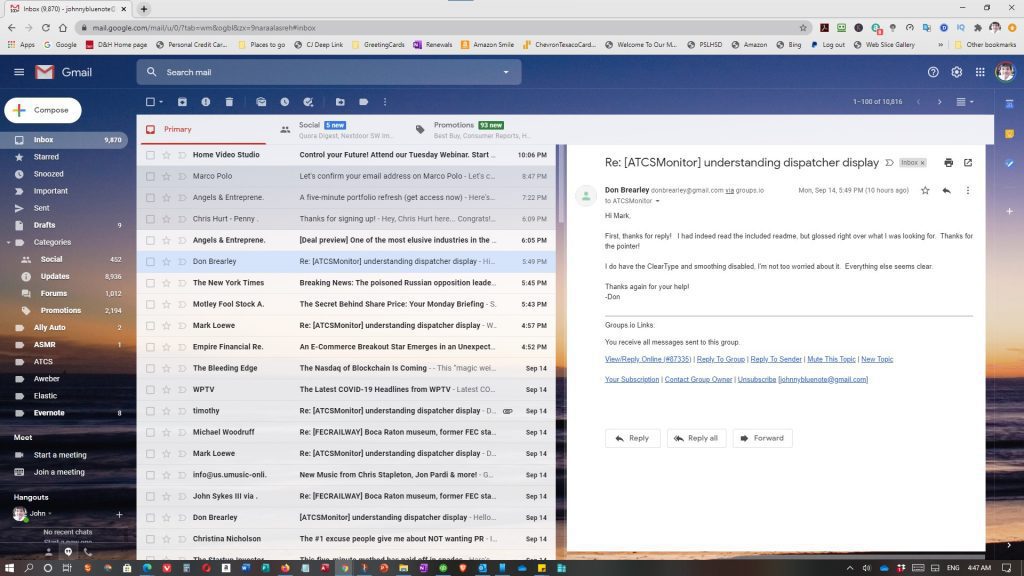Show search options dropdown arrow
The image size is (1024, 576).
tap(505, 72)
